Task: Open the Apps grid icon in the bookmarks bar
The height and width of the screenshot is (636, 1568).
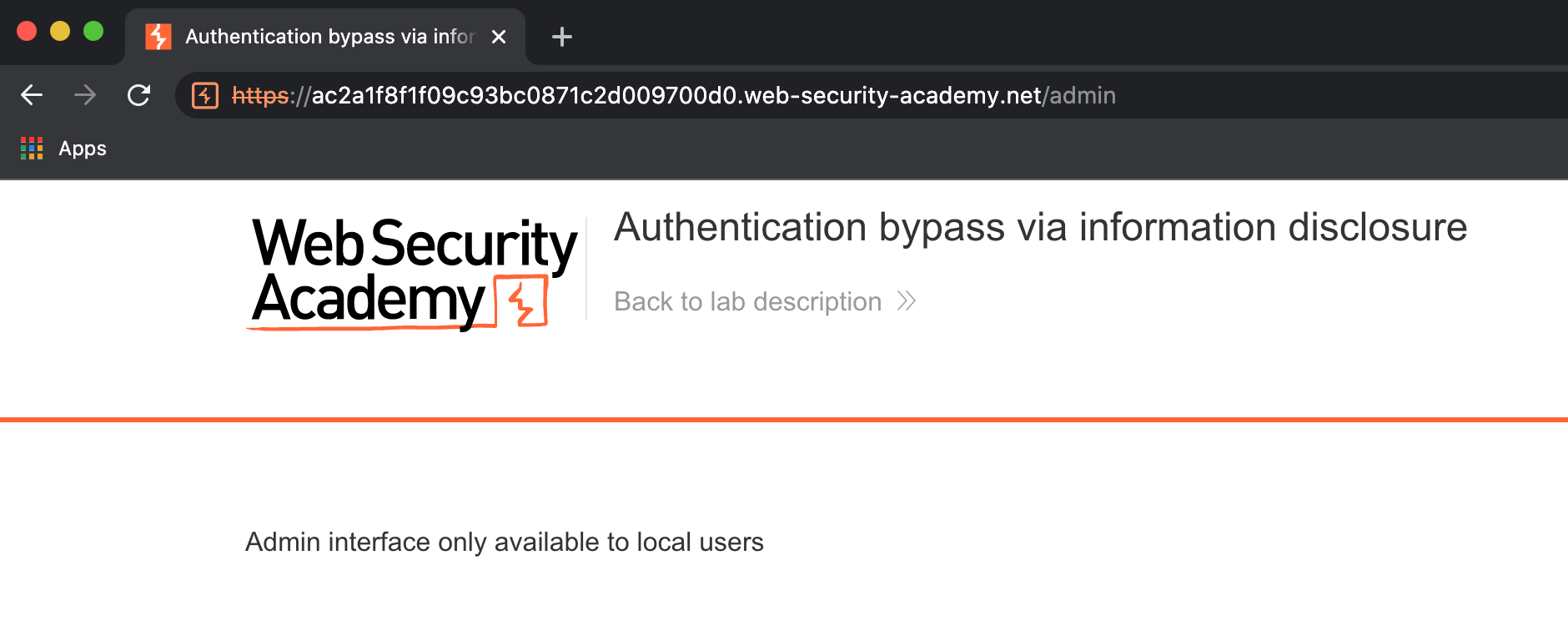Action: click(31, 148)
